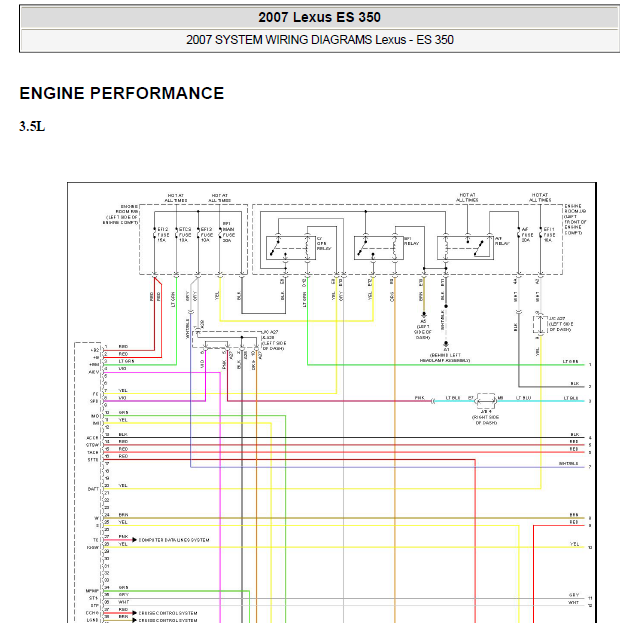Click the 'RIGHT SIDE OF DASH' label under J/B 4

tap(486, 420)
